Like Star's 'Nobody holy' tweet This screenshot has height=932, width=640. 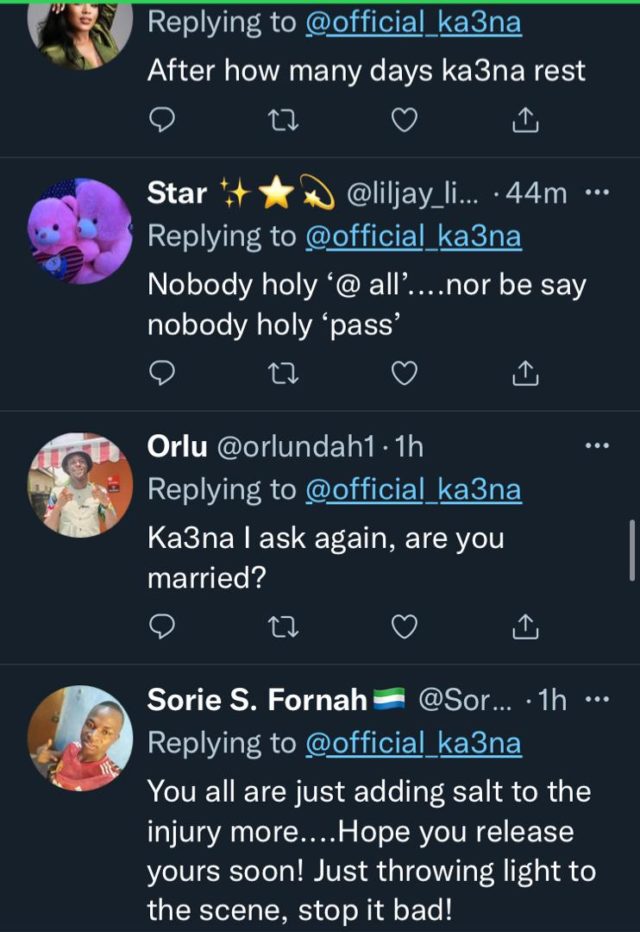coord(402,374)
